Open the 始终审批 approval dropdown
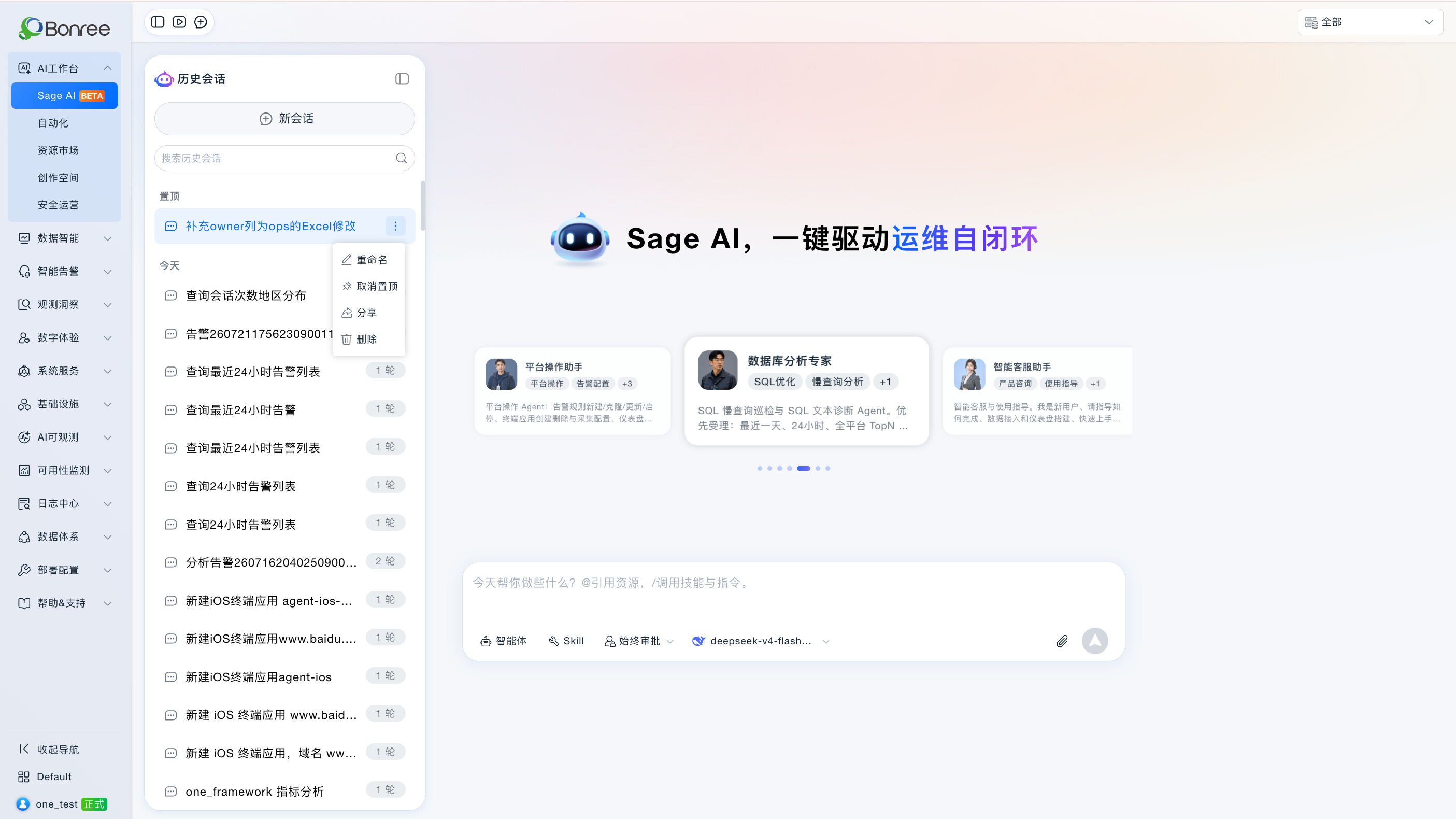 click(x=639, y=641)
